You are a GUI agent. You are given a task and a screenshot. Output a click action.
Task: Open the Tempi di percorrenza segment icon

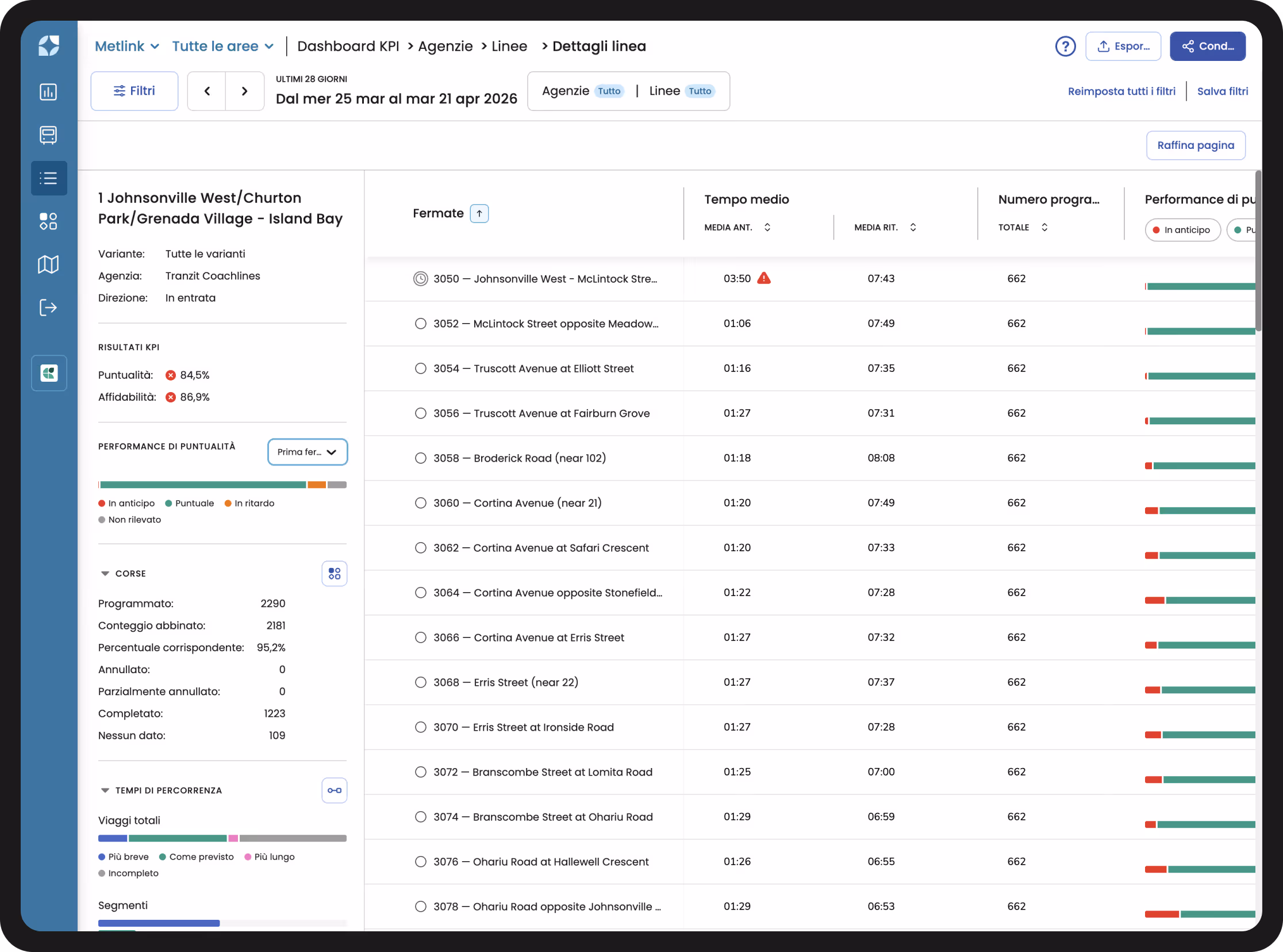(334, 790)
